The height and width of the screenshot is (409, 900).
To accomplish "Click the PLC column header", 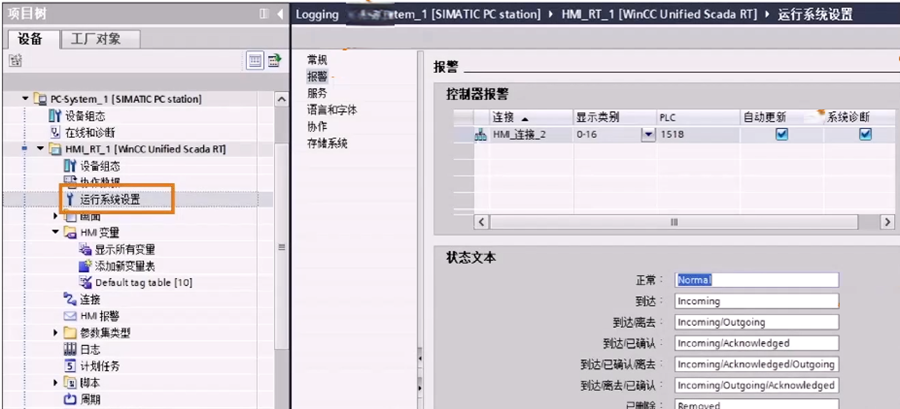I will click(698, 118).
